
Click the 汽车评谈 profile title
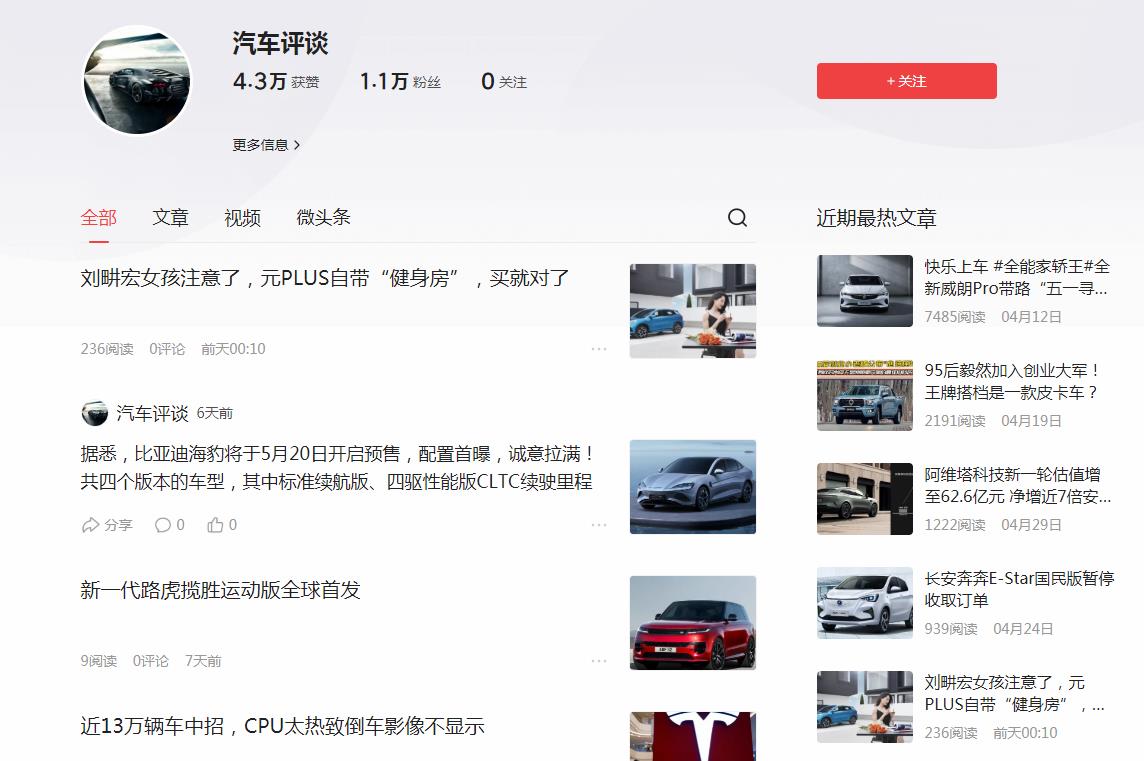(280, 43)
